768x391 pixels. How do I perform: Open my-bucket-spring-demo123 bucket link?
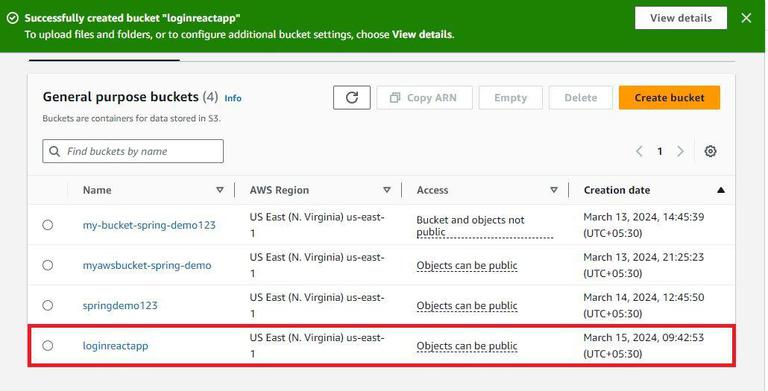(x=149, y=225)
